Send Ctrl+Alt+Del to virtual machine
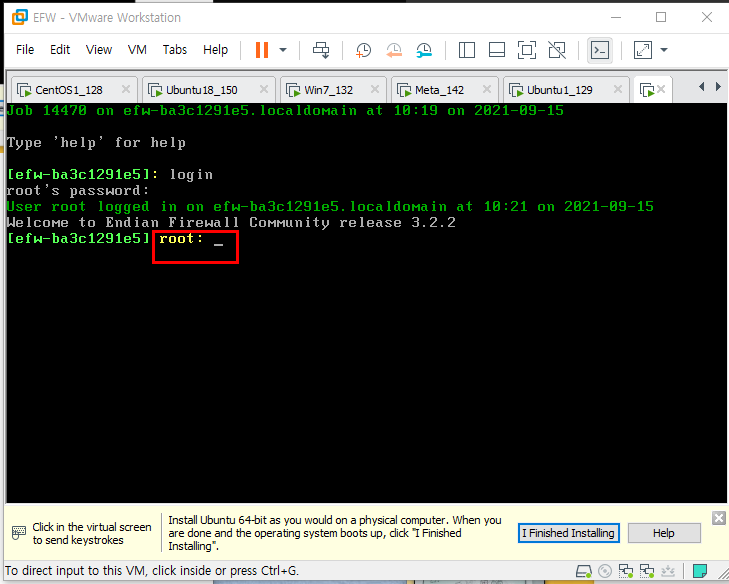 (321, 50)
